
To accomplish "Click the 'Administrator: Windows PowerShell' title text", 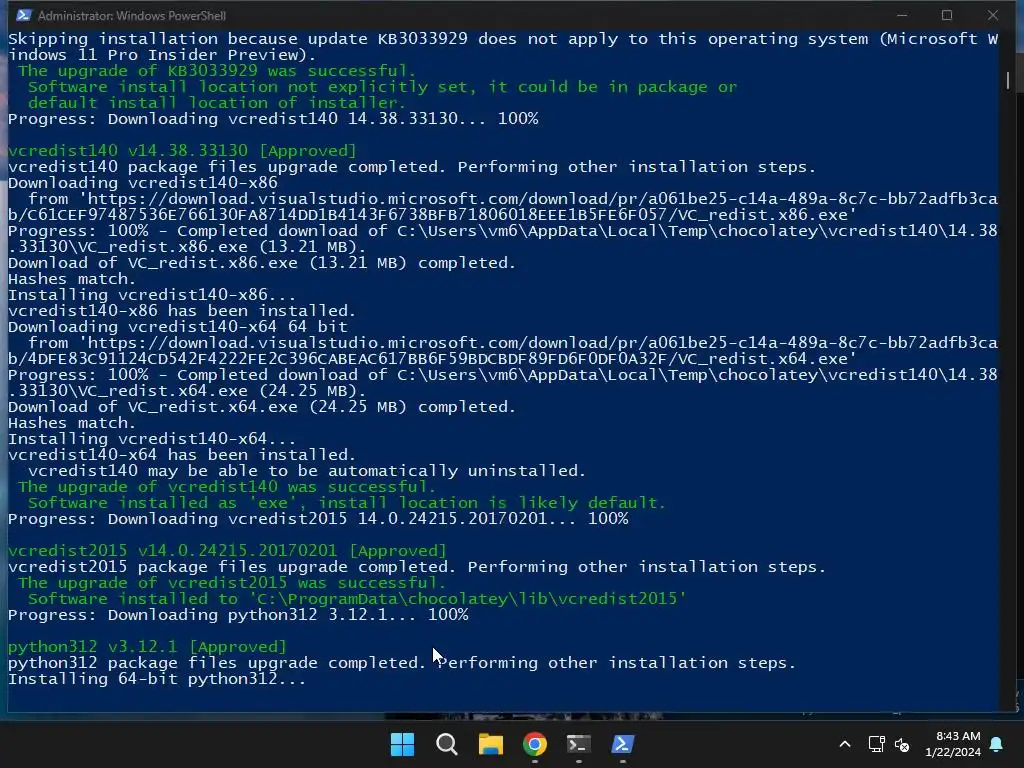I will (132, 16).
